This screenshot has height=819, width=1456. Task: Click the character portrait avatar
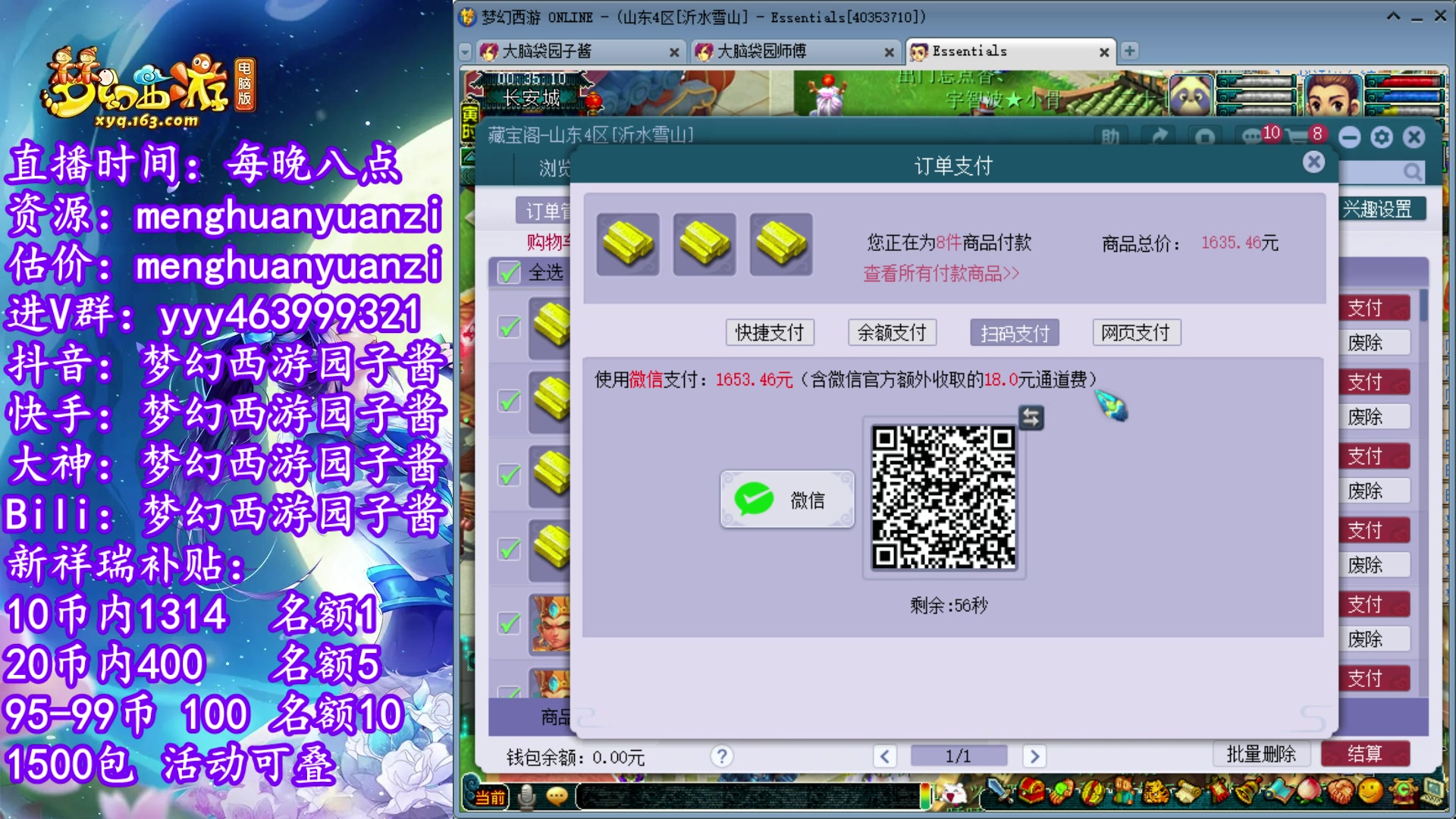[1333, 95]
